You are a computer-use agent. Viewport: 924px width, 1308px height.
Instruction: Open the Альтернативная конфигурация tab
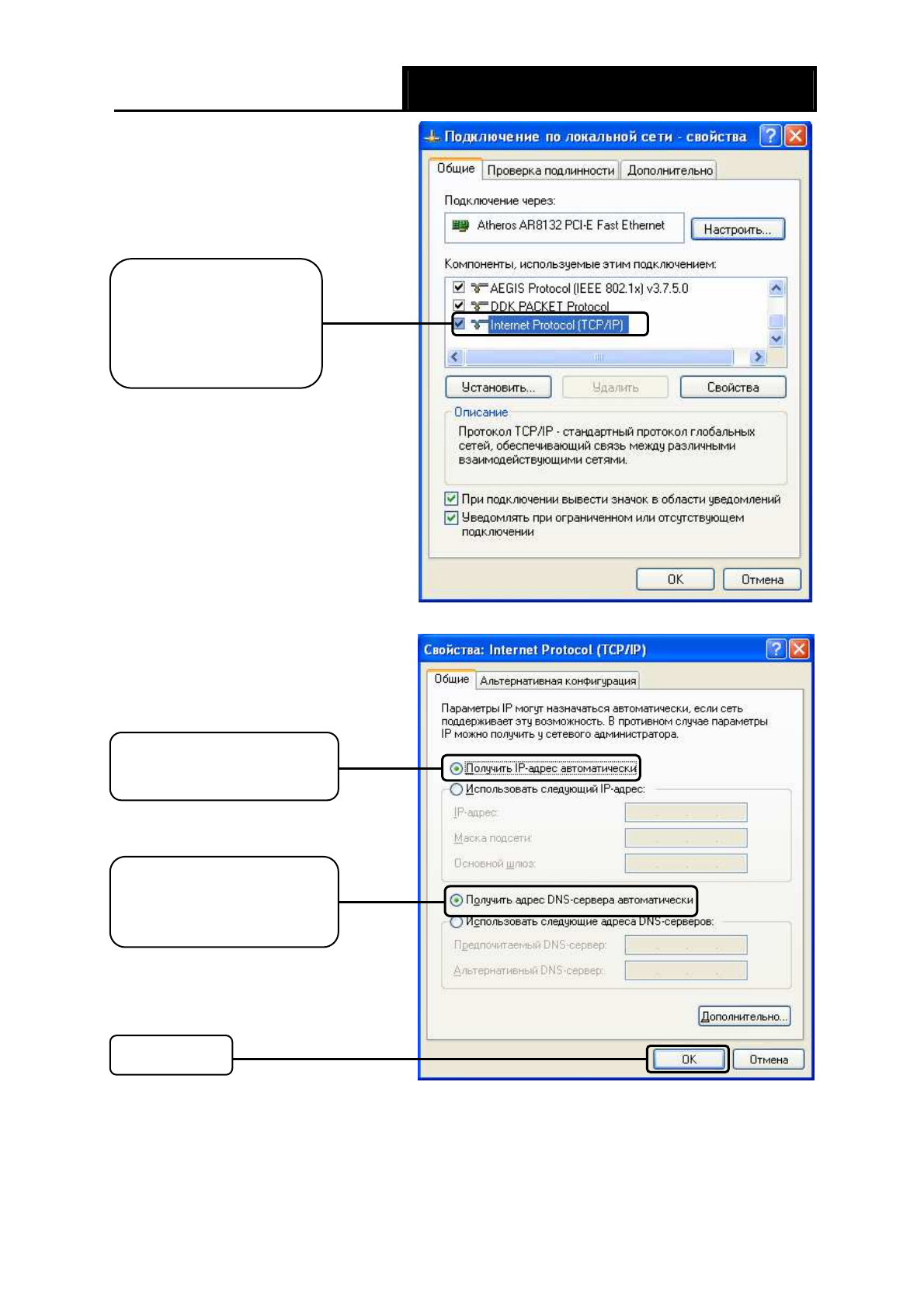558,680
